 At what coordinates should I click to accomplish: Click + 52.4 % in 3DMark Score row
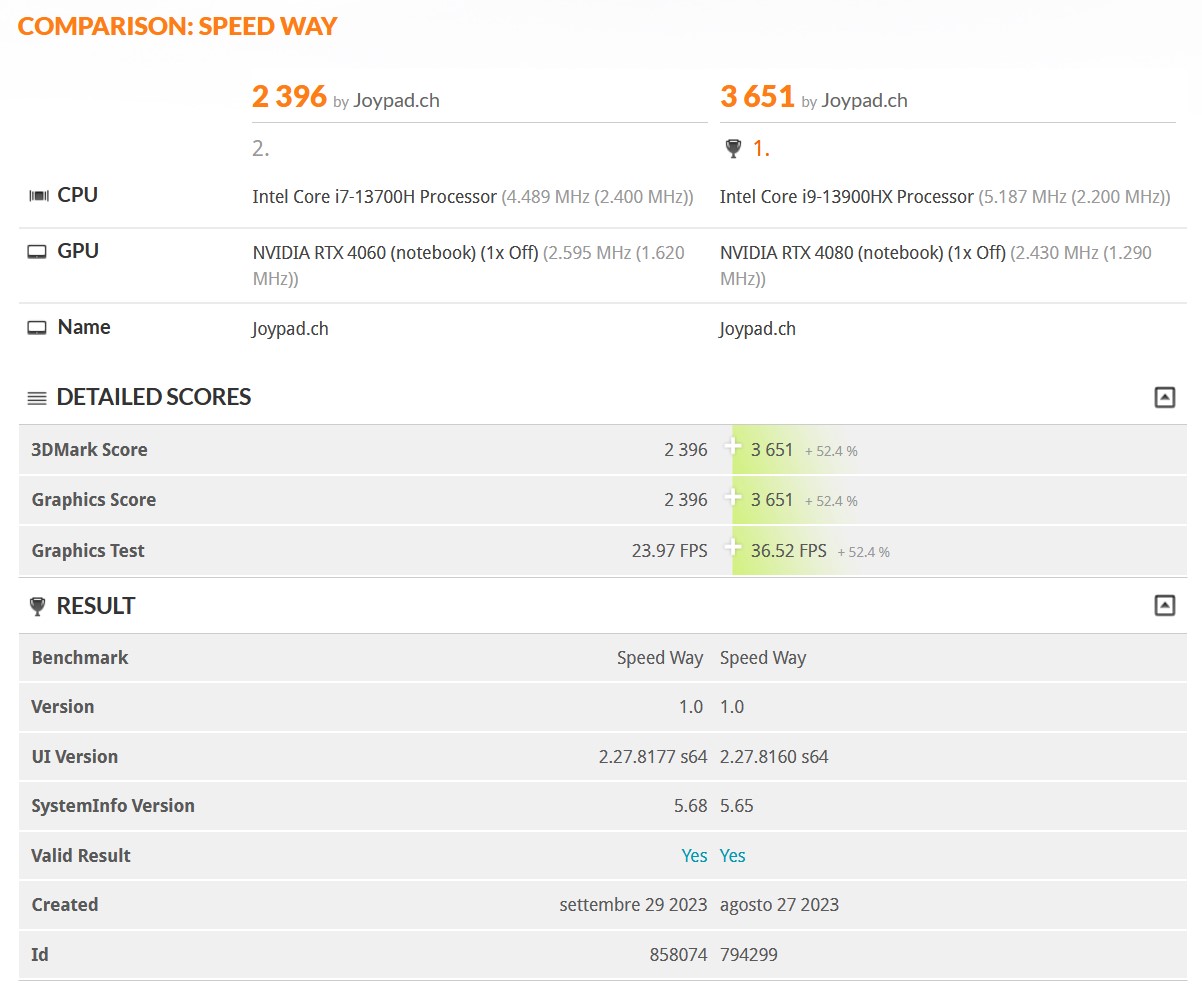point(831,451)
